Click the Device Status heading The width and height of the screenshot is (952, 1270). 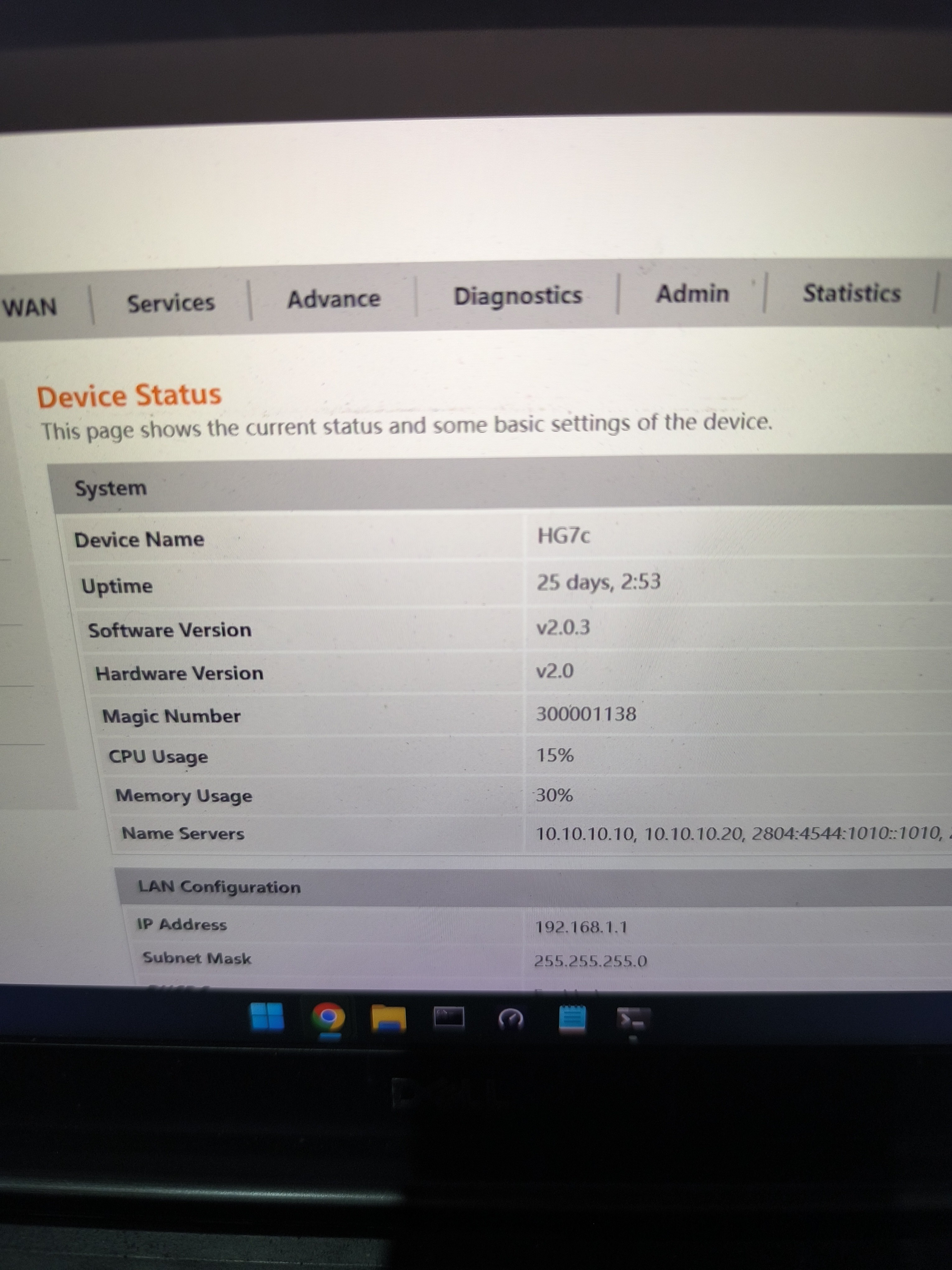coord(129,396)
